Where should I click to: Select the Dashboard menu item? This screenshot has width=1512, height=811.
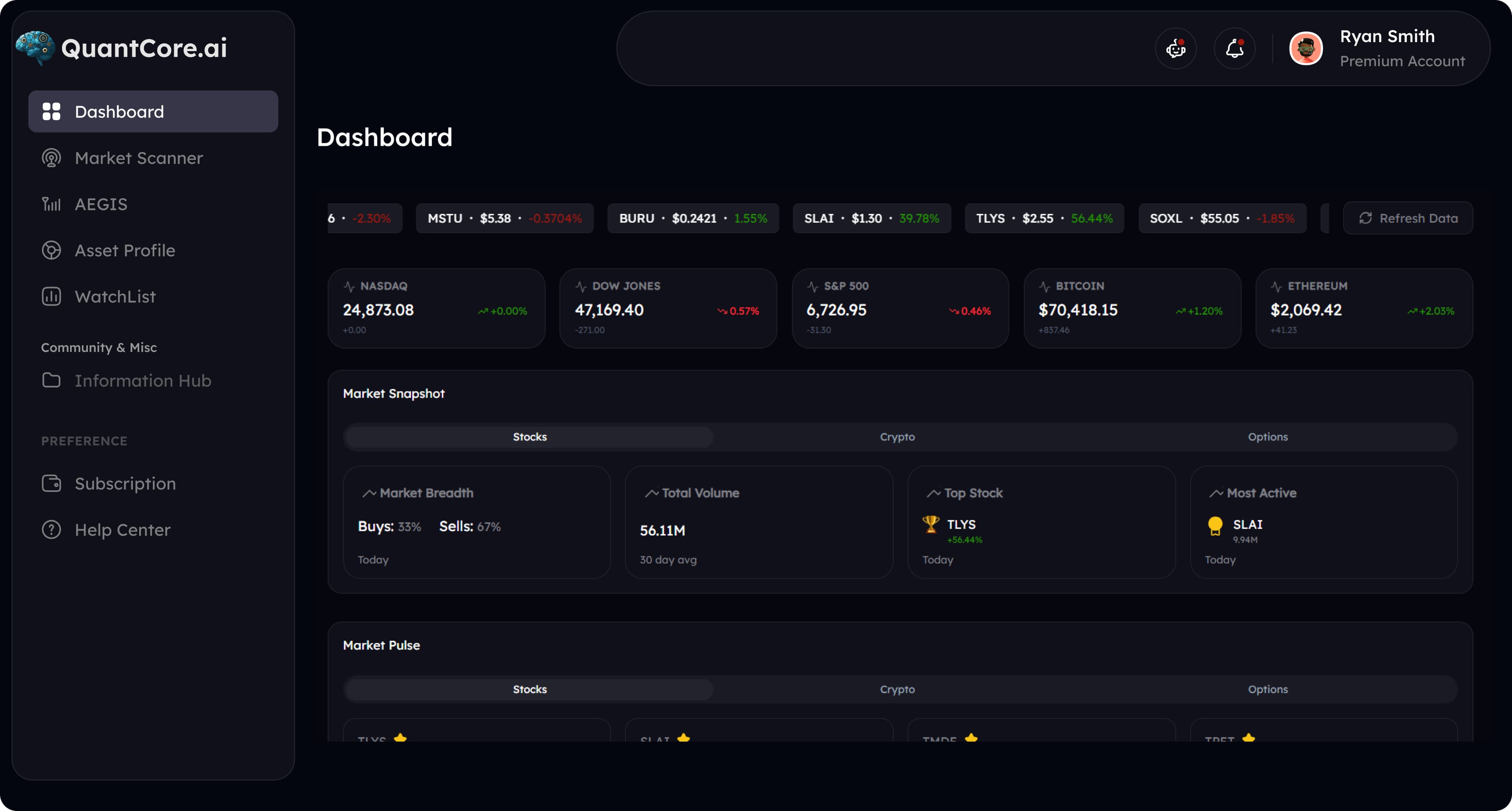click(x=153, y=111)
